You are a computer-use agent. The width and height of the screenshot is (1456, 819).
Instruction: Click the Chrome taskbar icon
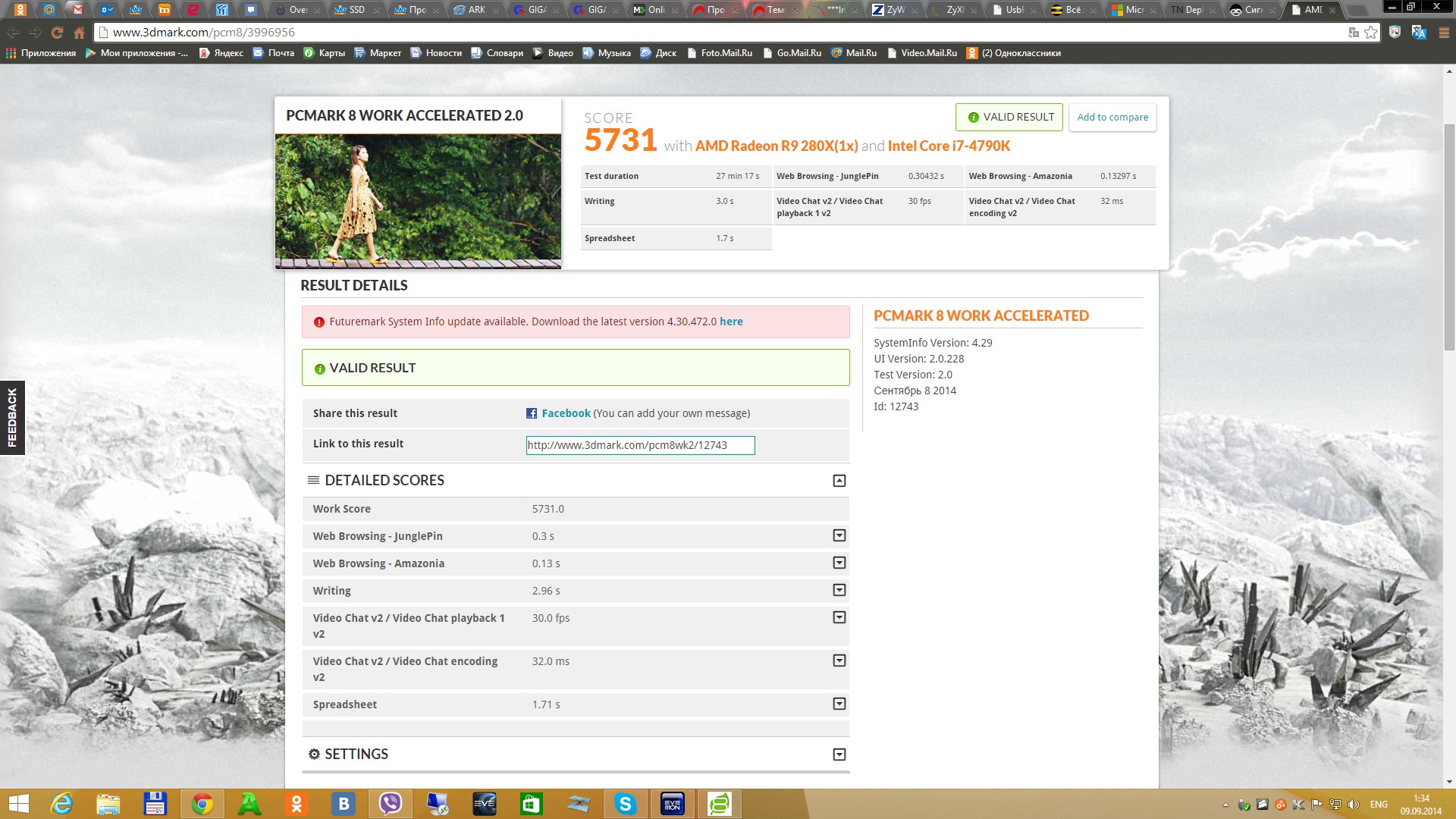[202, 804]
